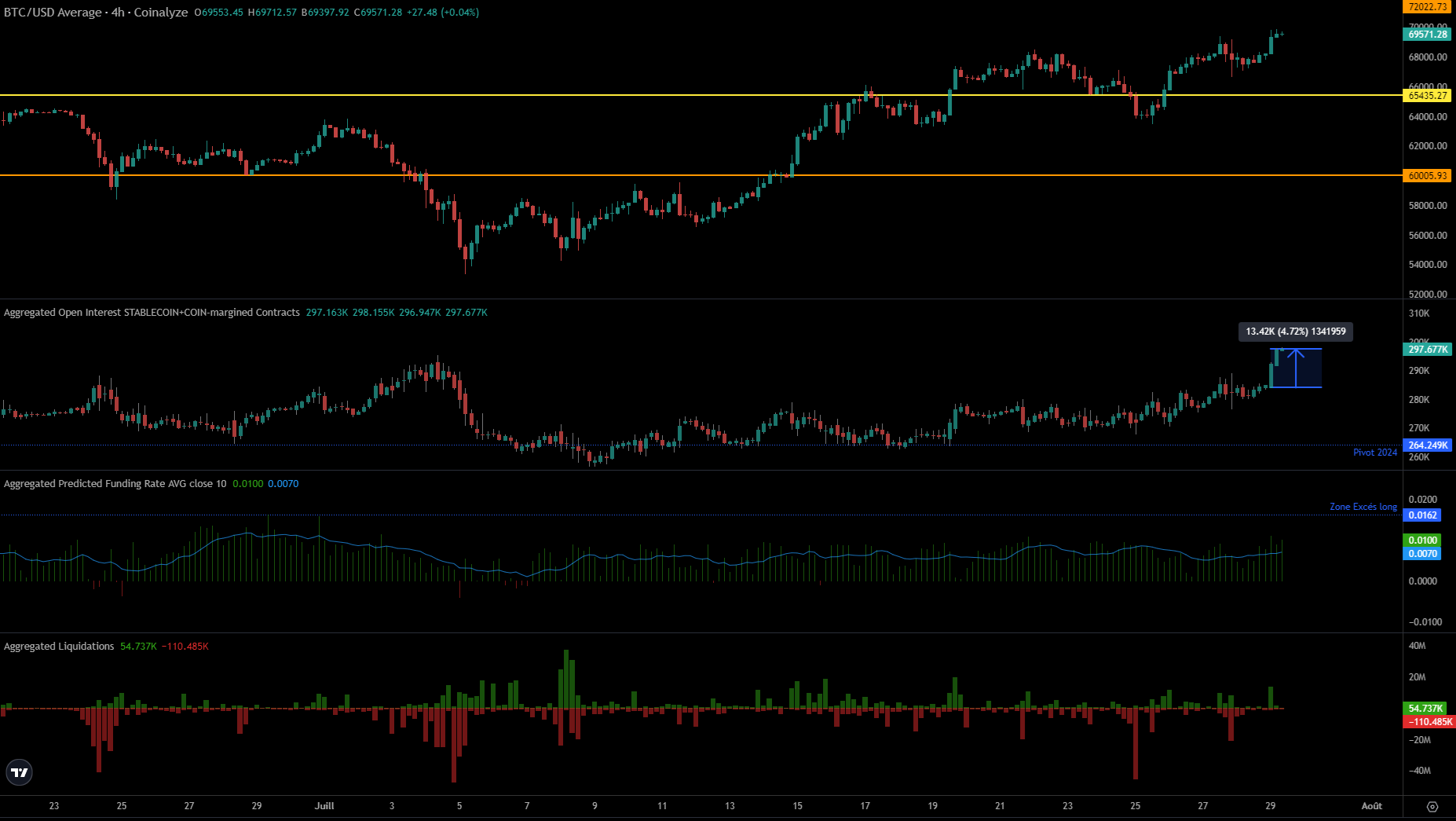Select the yellow 65435.27 price label
Viewport: 1456px width, 821px height.
1427,96
